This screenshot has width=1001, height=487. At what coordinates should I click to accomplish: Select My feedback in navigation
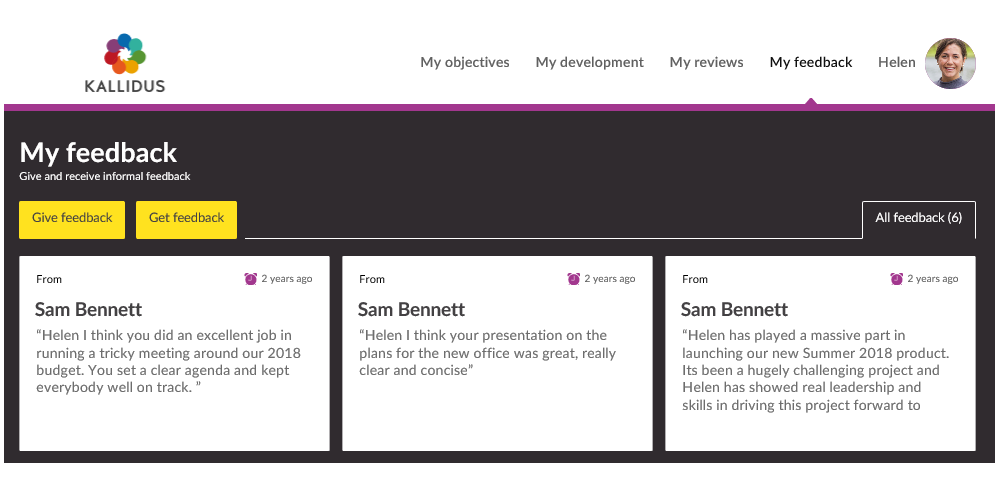click(x=811, y=62)
